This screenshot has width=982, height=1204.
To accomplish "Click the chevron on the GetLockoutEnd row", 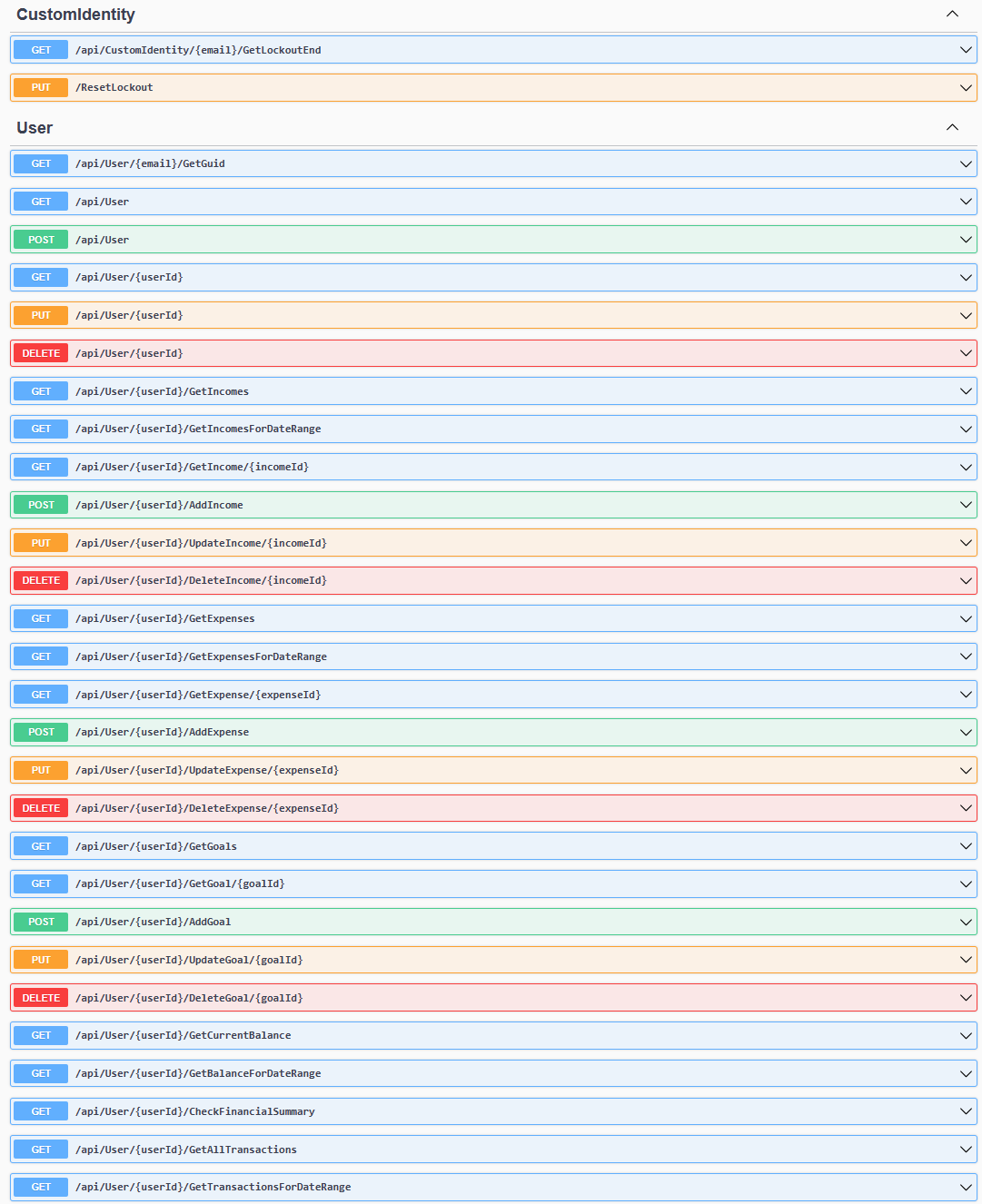I will point(966,50).
